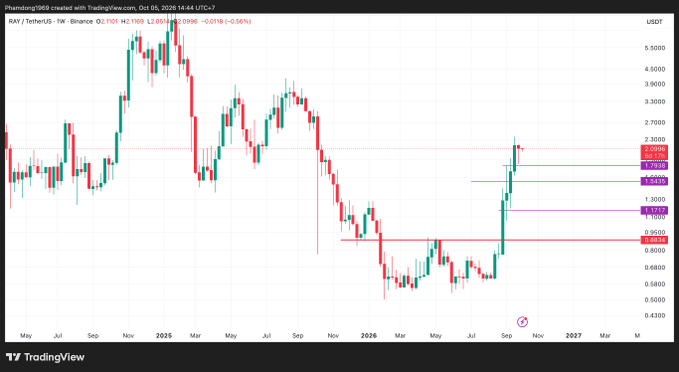The height and width of the screenshot is (372, 679).
Task: Click the 2027 label on time axis
Action: point(573,335)
